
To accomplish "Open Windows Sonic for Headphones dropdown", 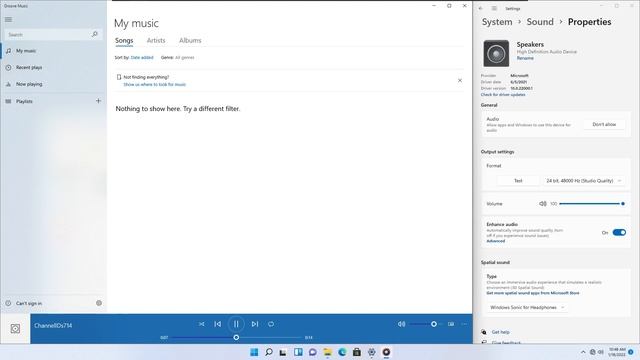I will click(527, 307).
